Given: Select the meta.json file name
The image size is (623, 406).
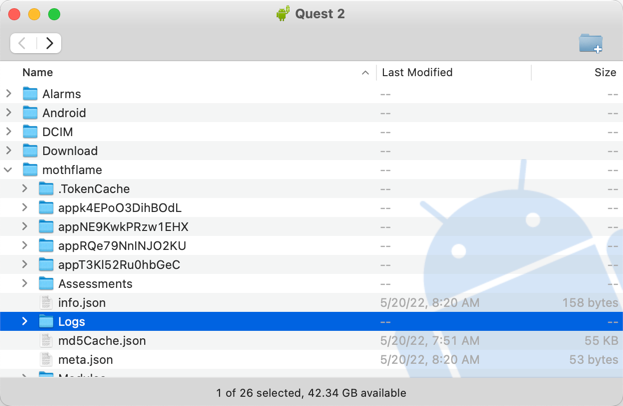Looking at the screenshot, I should tap(85, 360).
